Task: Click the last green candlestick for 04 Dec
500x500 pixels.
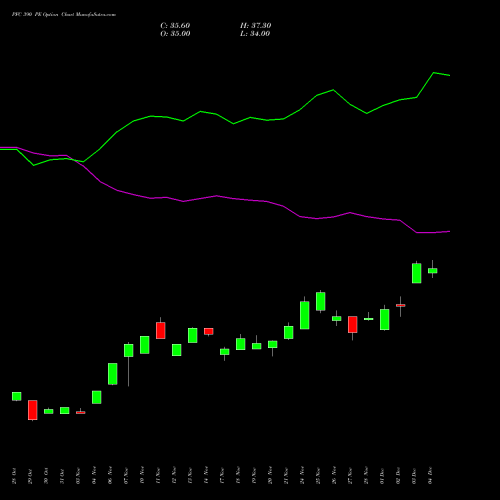Action: [433, 271]
